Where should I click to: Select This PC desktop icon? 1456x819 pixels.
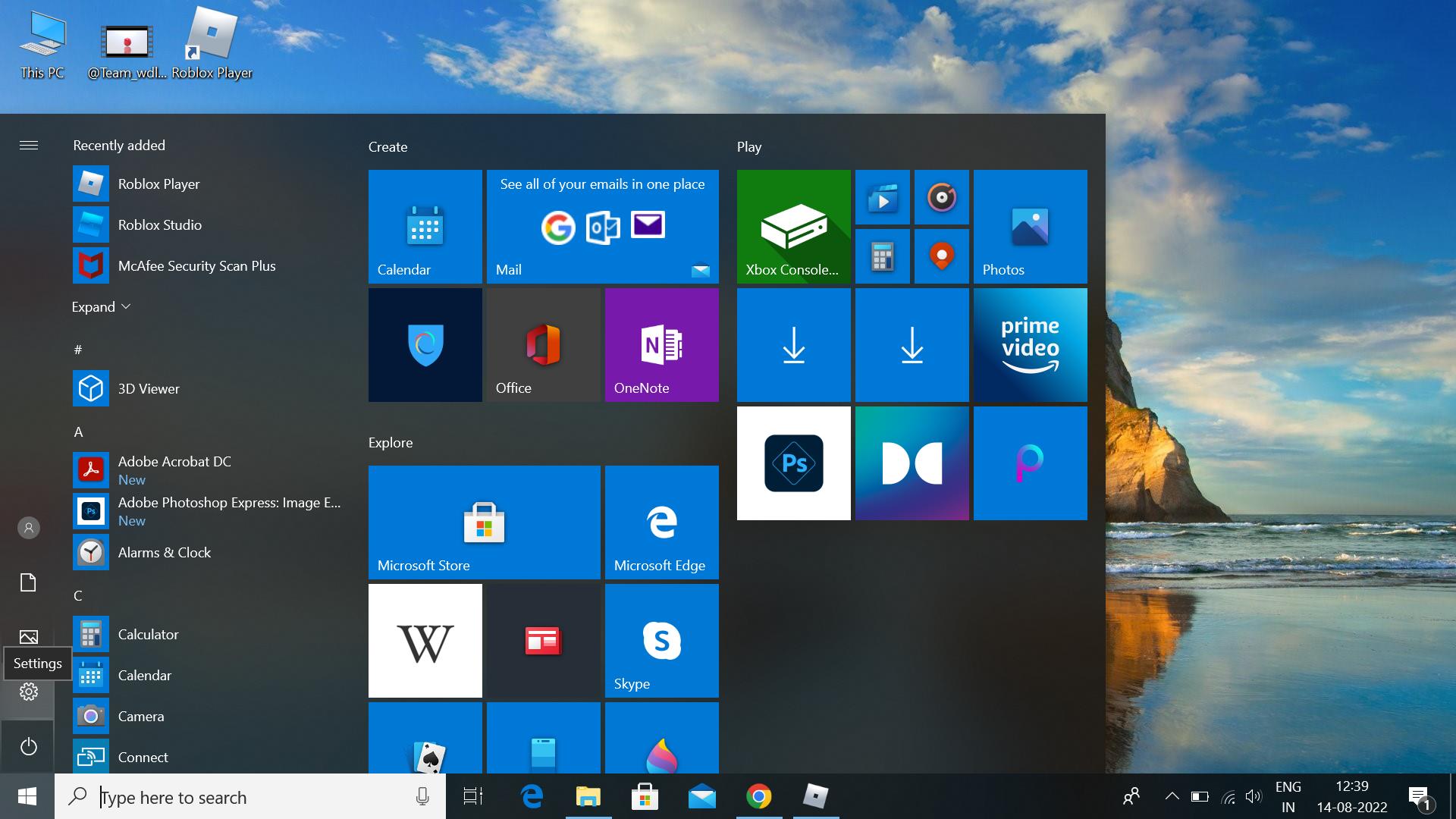(42, 45)
